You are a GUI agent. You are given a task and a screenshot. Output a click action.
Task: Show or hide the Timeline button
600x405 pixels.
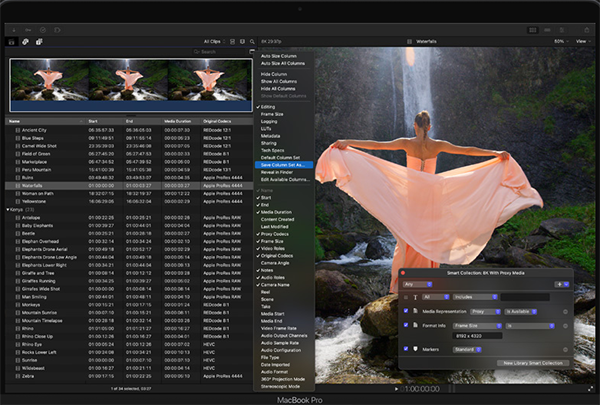(x=547, y=30)
